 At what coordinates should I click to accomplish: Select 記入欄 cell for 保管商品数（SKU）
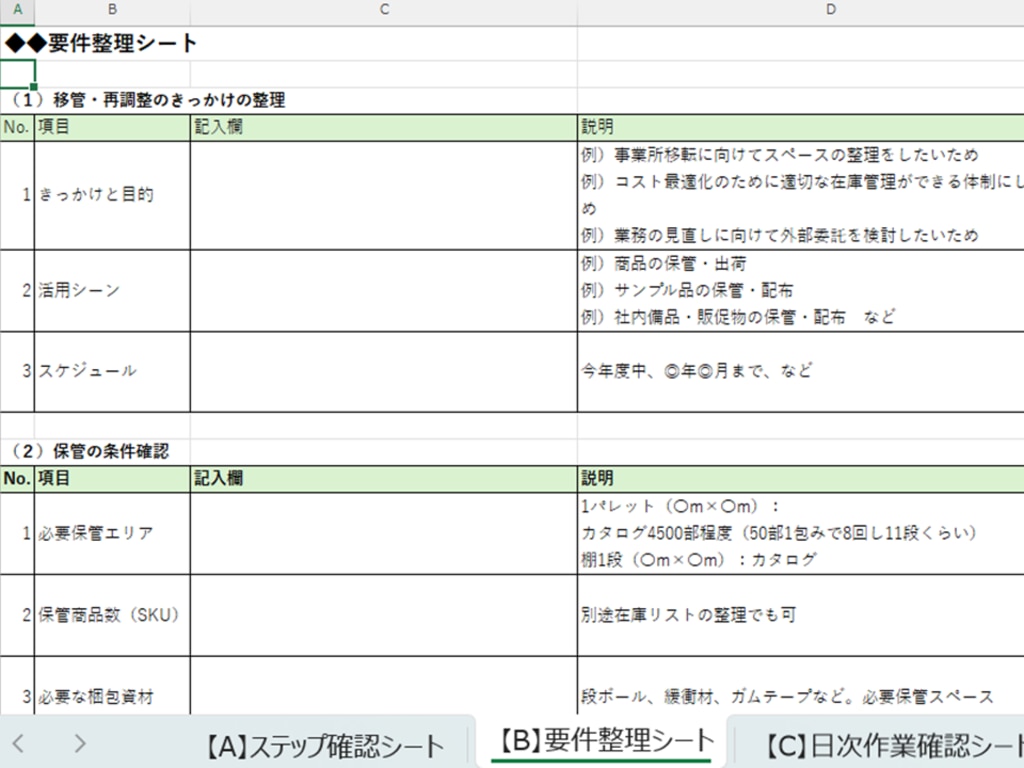pos(383,615)
